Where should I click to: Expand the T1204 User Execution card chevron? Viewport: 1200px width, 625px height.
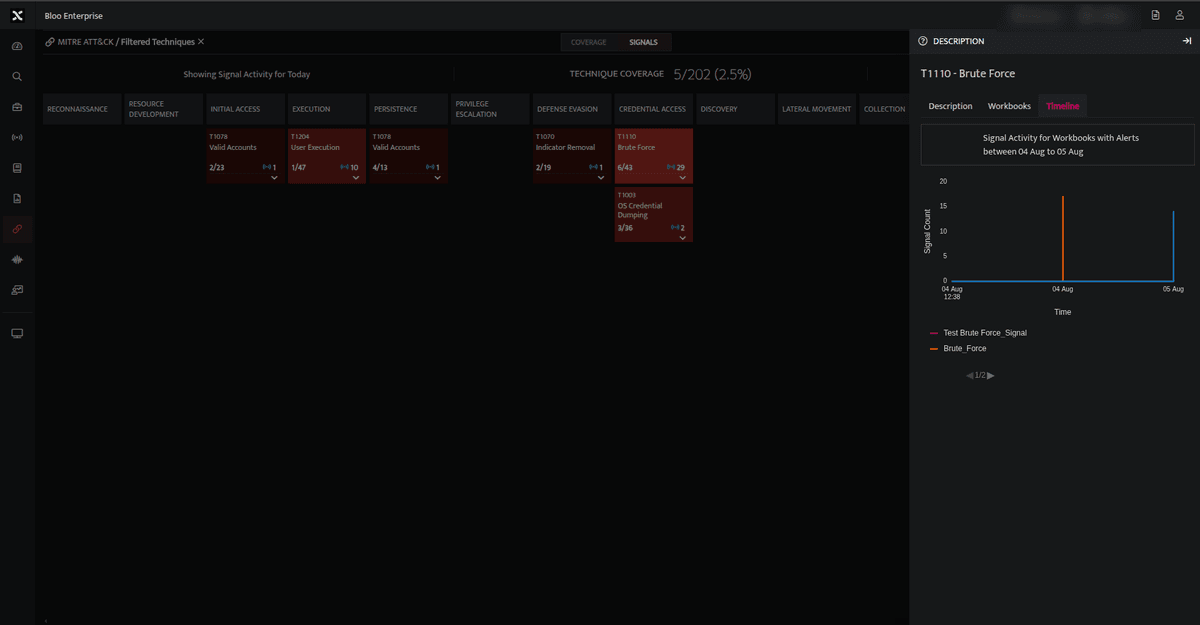point(356,178)
